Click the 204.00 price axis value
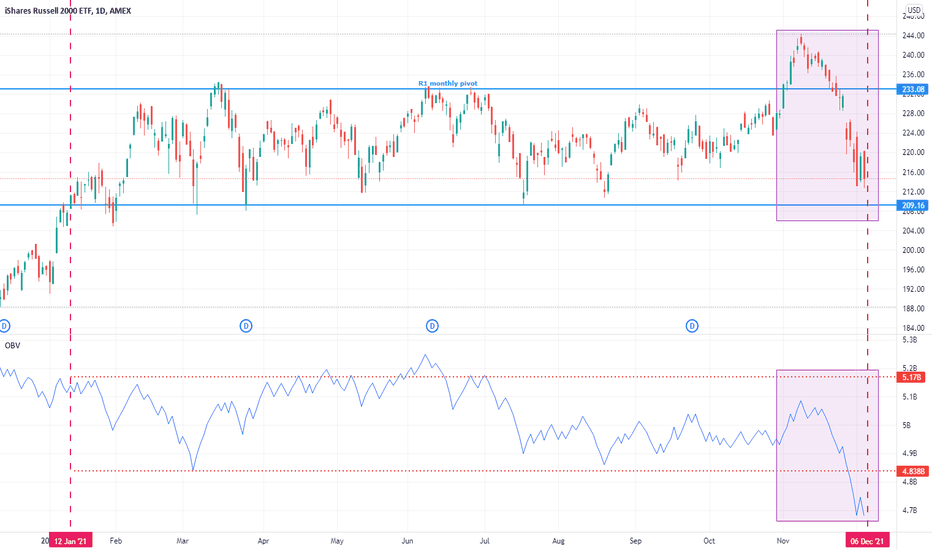The image size is (932, 550). pyautogui.click(x=913, y=231)
